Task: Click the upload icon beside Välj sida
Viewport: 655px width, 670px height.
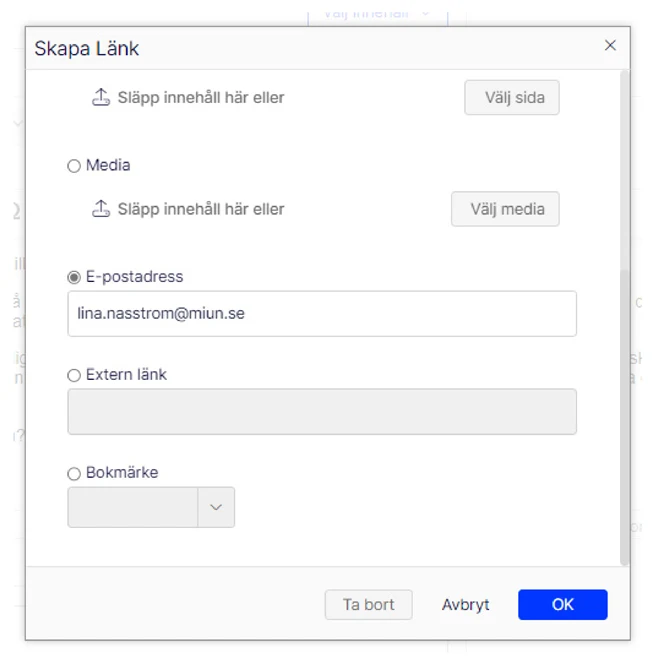Action: (101, 97)
